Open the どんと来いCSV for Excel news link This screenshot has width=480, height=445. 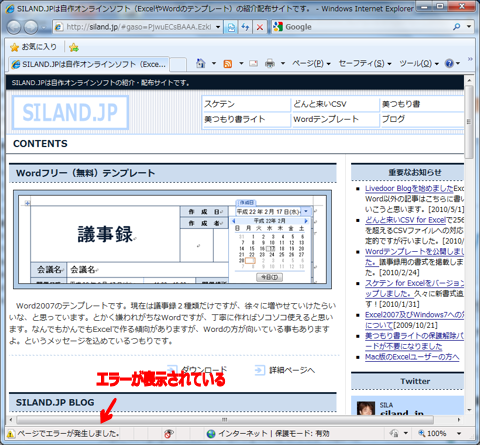[405, 220]
